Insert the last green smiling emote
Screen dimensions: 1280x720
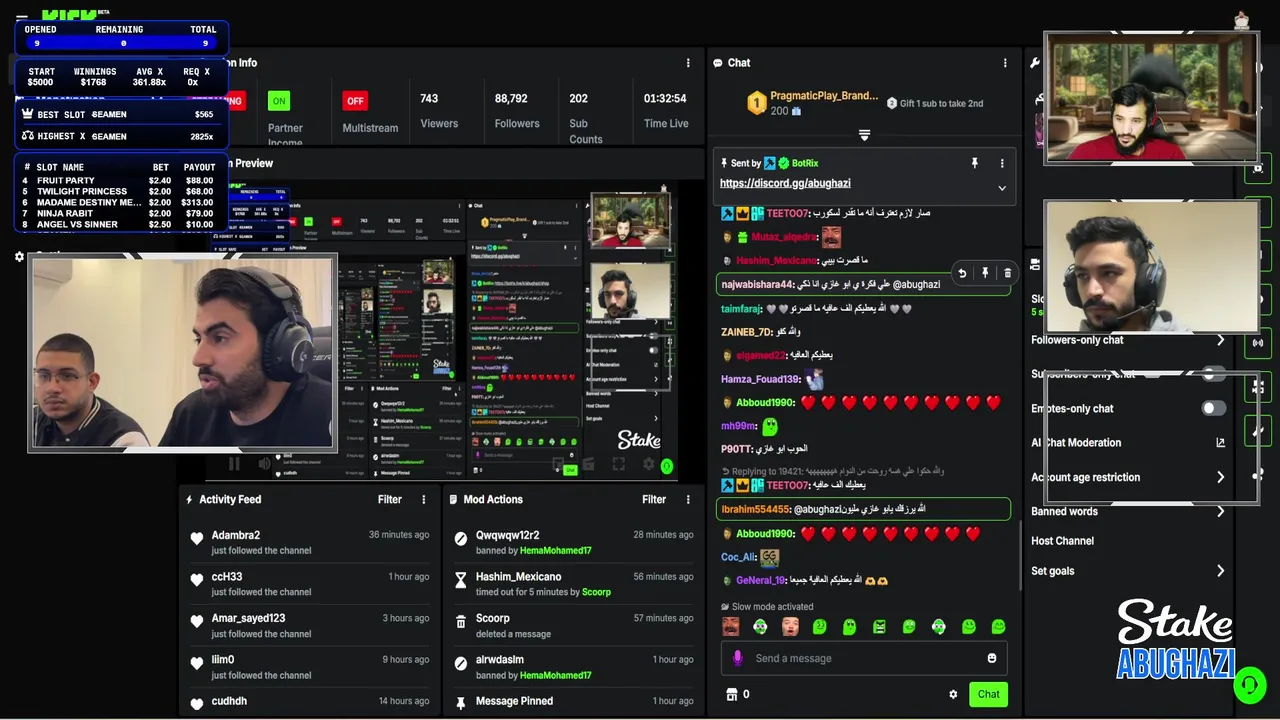pyautogui.click(x=998, y=627)
